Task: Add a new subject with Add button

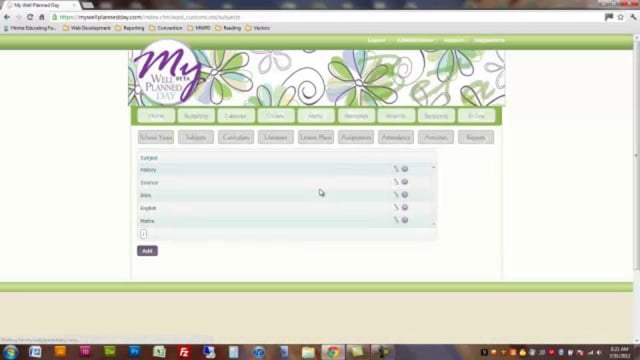Action: [147, 251]
